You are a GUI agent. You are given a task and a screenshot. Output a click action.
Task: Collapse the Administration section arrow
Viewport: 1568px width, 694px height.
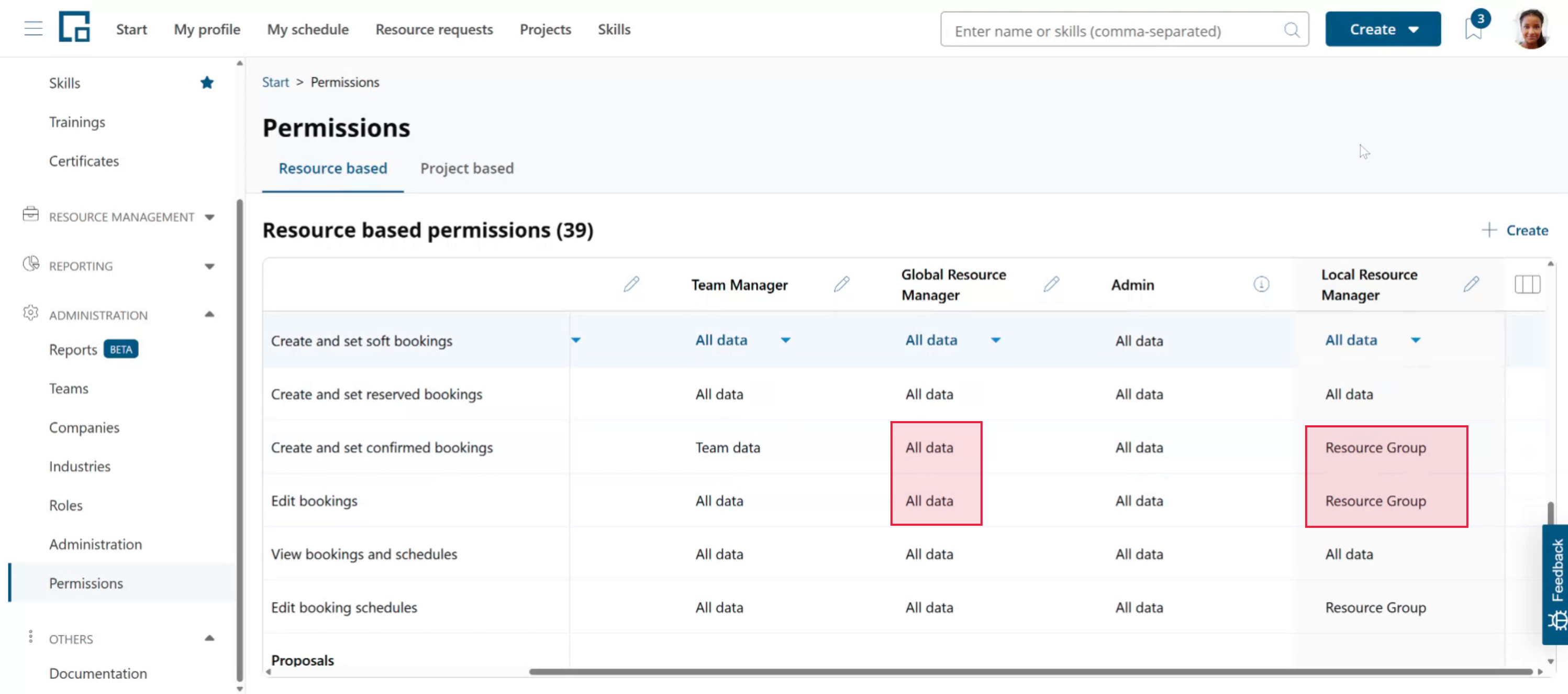[x=210, y=315]
